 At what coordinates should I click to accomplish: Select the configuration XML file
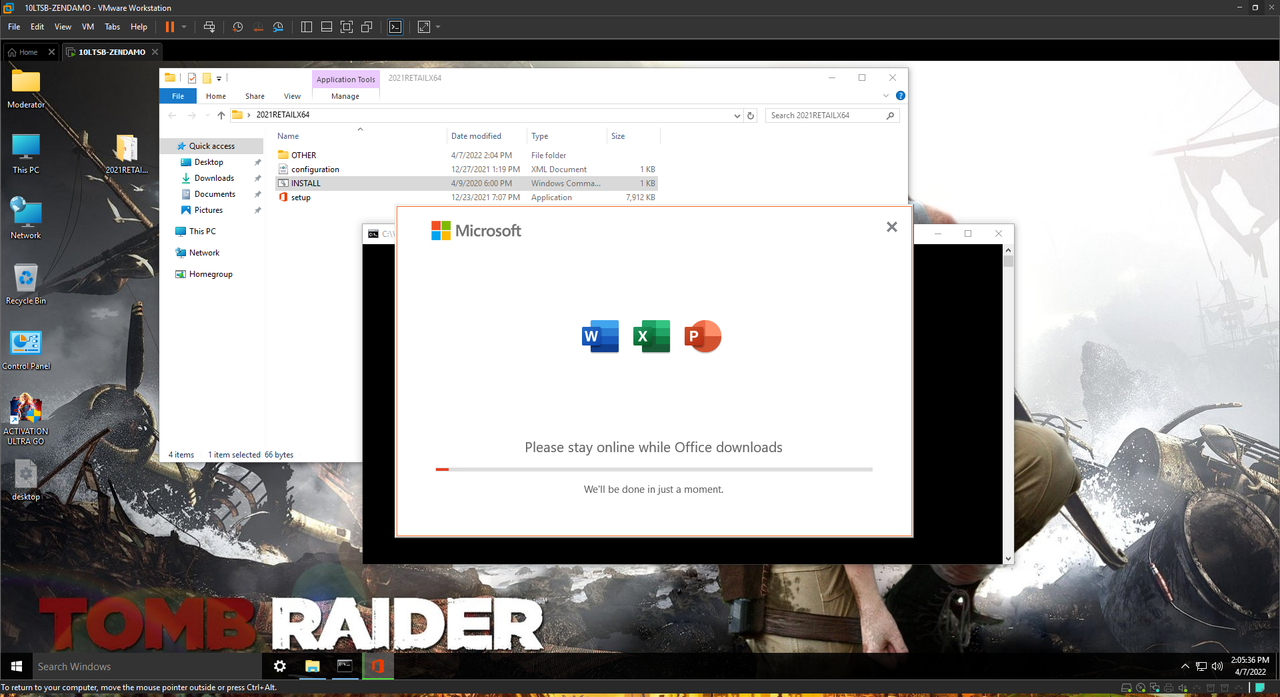click(x=466, y=169)
